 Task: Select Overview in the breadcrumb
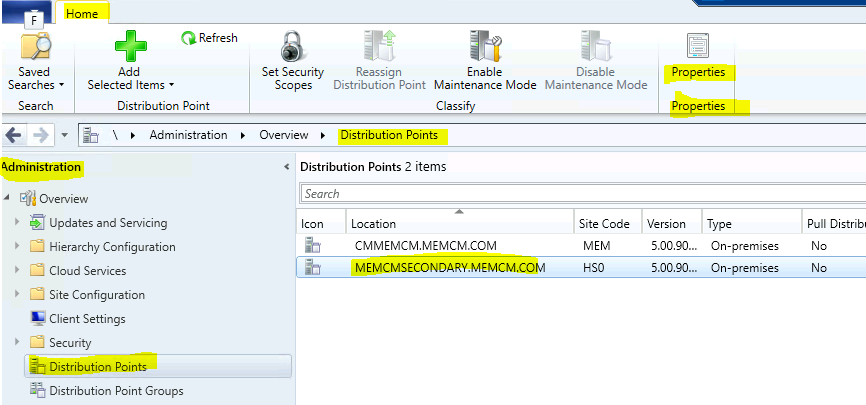click(284, 135)
